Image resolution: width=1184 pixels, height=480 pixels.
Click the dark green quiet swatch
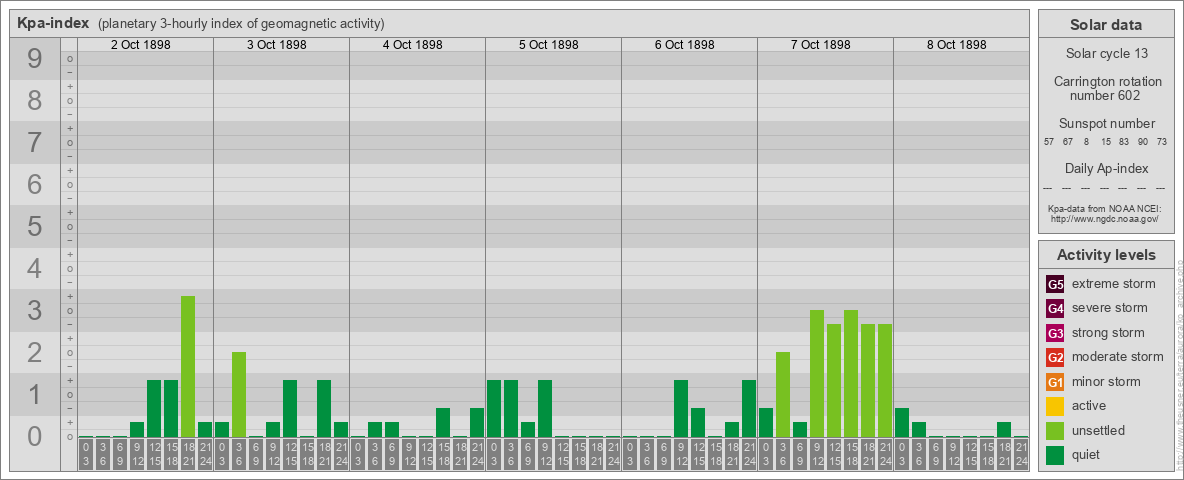click(1055, 455)
